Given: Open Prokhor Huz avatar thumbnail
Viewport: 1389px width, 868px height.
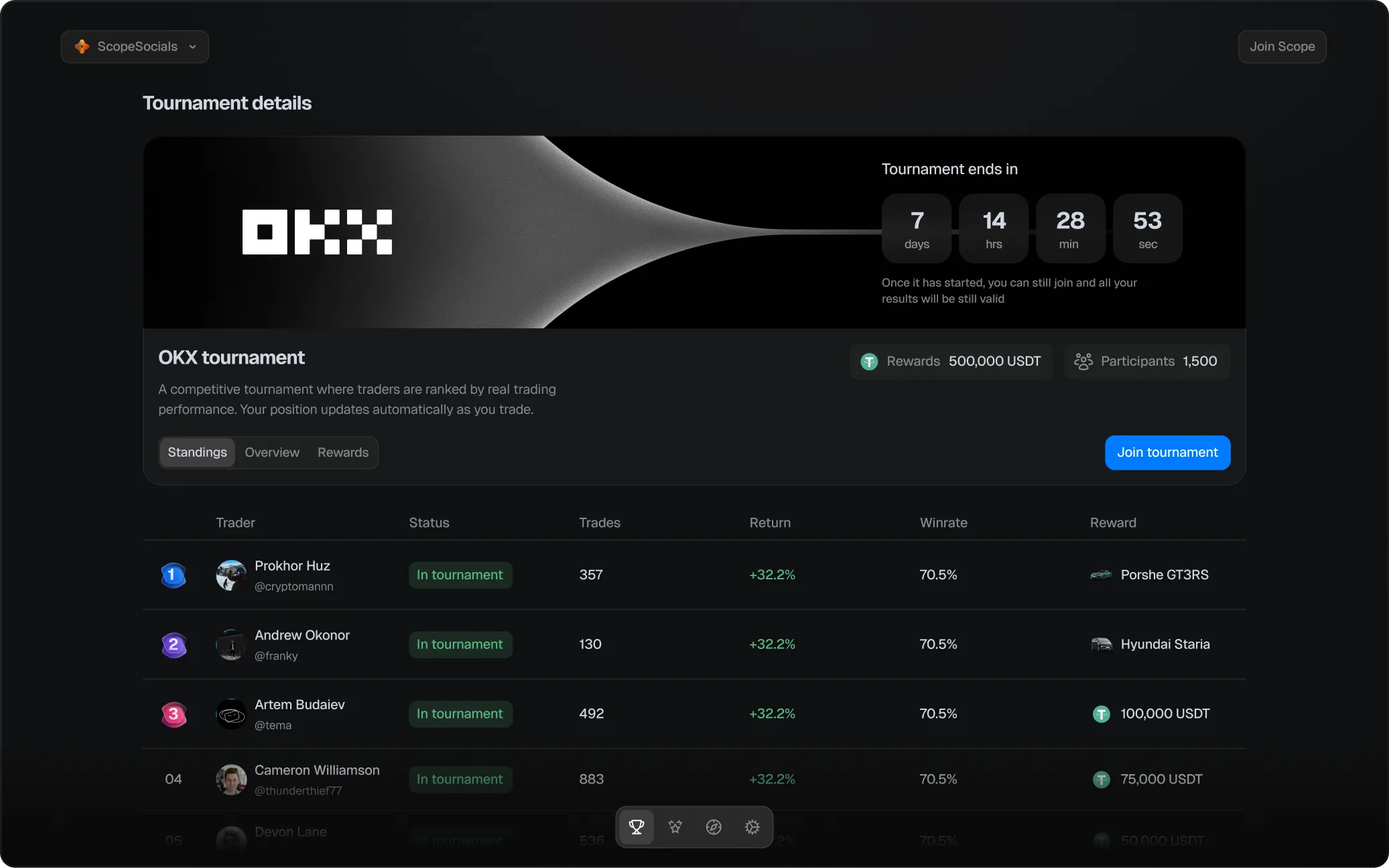Looking at the screenshot, I should pos(231,575).
